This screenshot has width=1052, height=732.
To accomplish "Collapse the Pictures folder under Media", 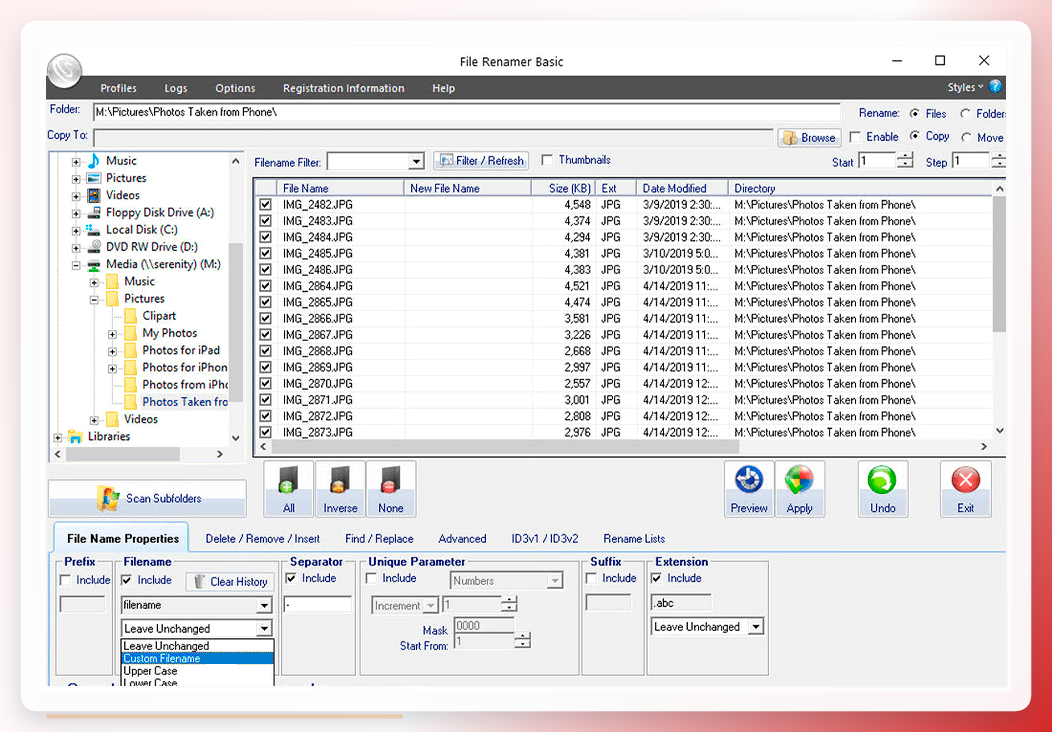I will (94, 299).
